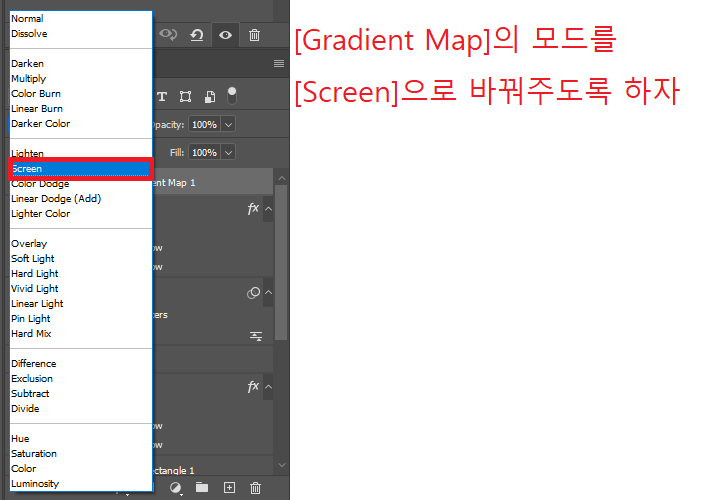Choose Soft Light blend mode
The width and height of the screenshot is (705, 500).
81,259
